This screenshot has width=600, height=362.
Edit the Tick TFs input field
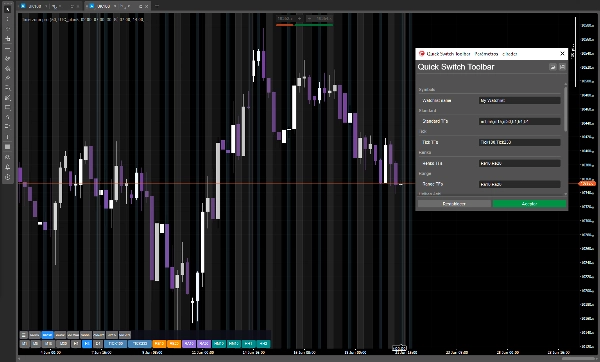(520, 142)
